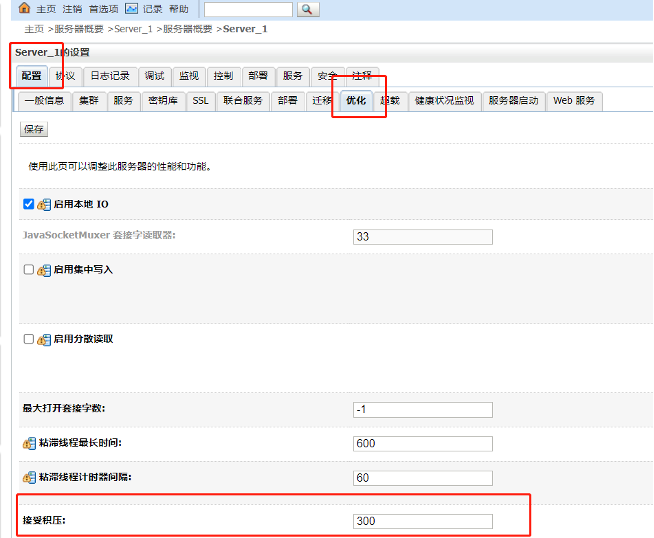654x538 pixels.
Task: Click the 记录 link
Action: pos(153,9)
